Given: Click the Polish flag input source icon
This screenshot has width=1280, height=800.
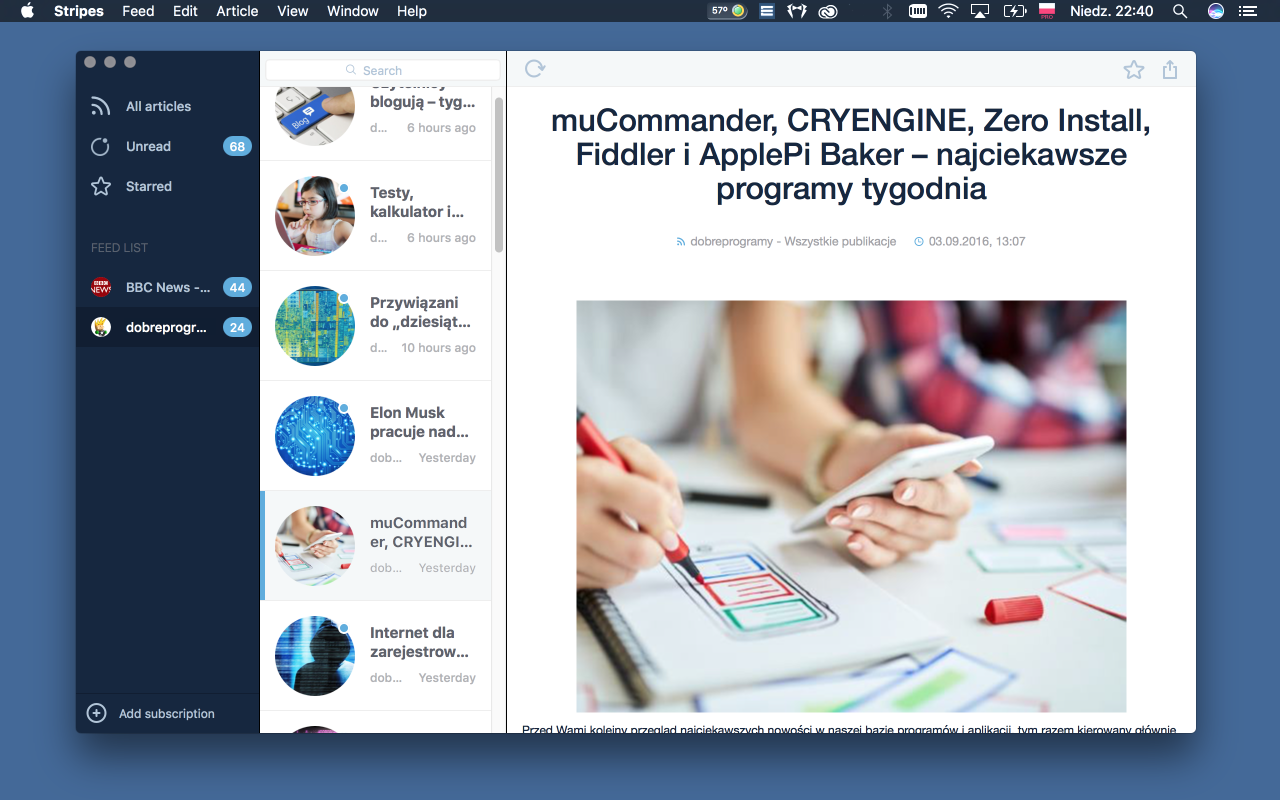Looking at the screenshot, I should point(1047,11).
